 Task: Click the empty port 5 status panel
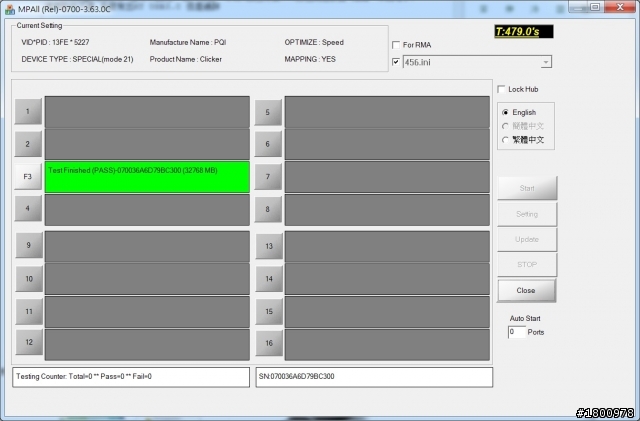(x=387, y=111)
